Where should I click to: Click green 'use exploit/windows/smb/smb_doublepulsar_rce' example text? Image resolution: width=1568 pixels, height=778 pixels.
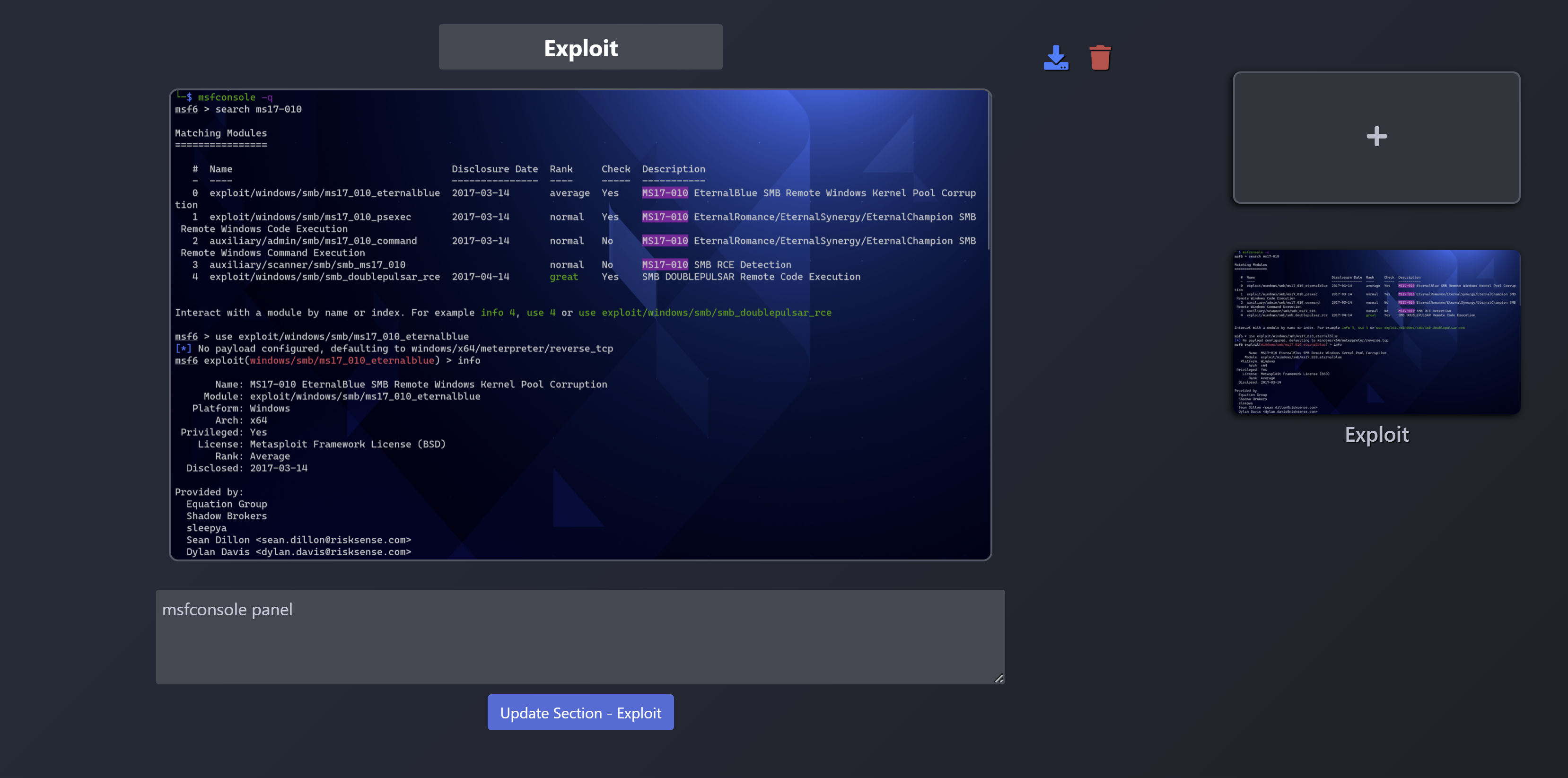coord(704,313)
